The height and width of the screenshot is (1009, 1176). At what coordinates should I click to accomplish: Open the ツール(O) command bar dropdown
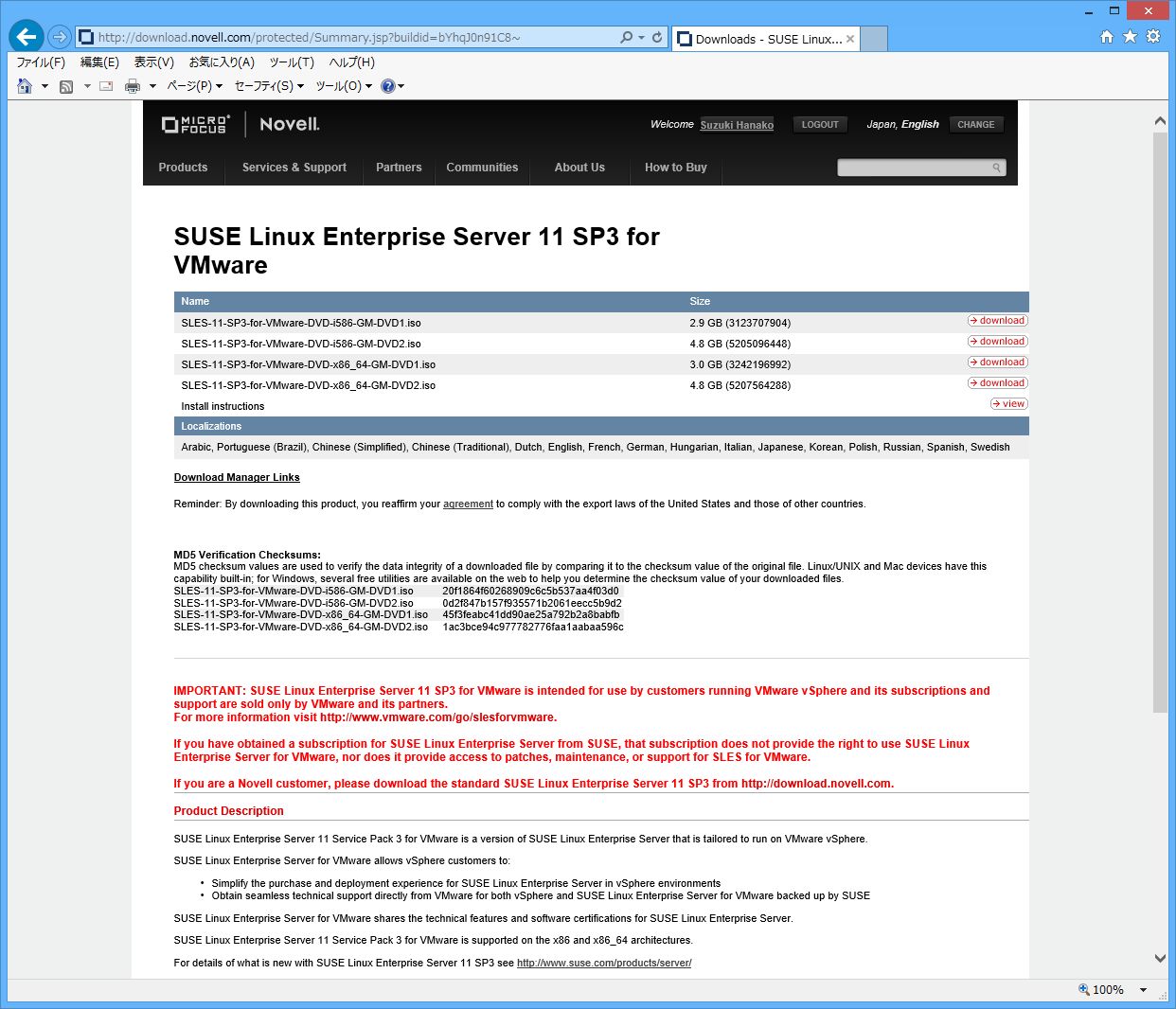pos(344,86)
